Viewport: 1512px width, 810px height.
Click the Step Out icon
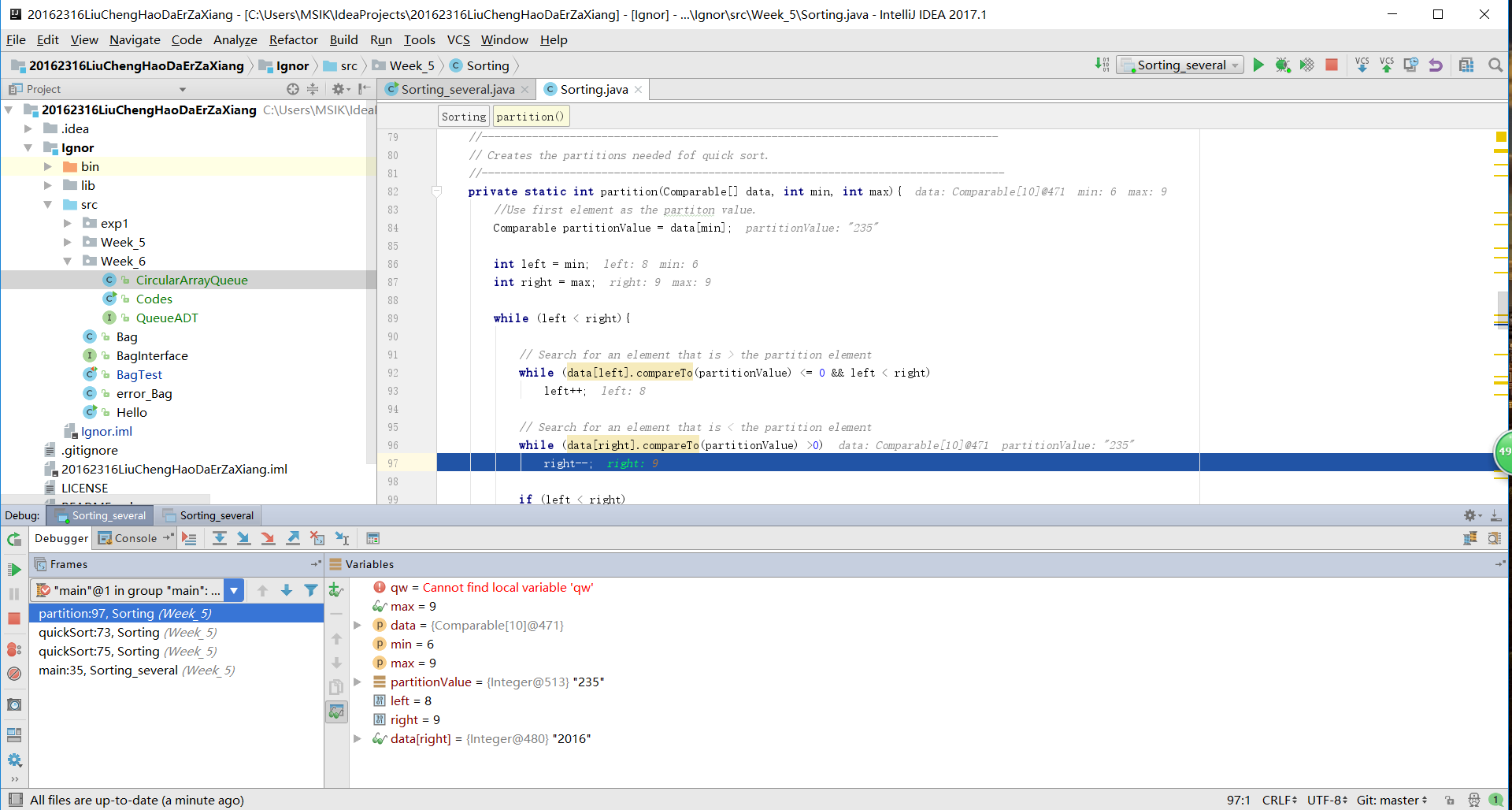[293, 538]
